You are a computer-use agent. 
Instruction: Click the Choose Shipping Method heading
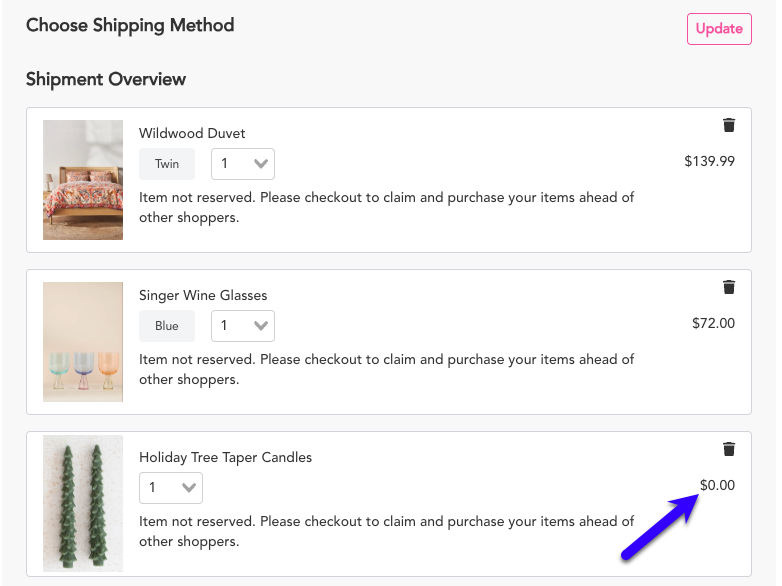coord(130,25)
